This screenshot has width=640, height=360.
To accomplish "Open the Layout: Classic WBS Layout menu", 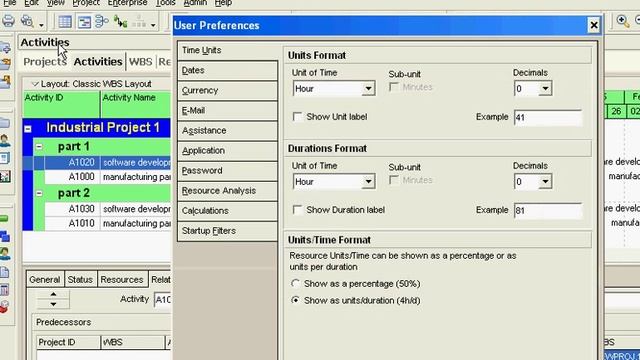I will coord(91,84).
